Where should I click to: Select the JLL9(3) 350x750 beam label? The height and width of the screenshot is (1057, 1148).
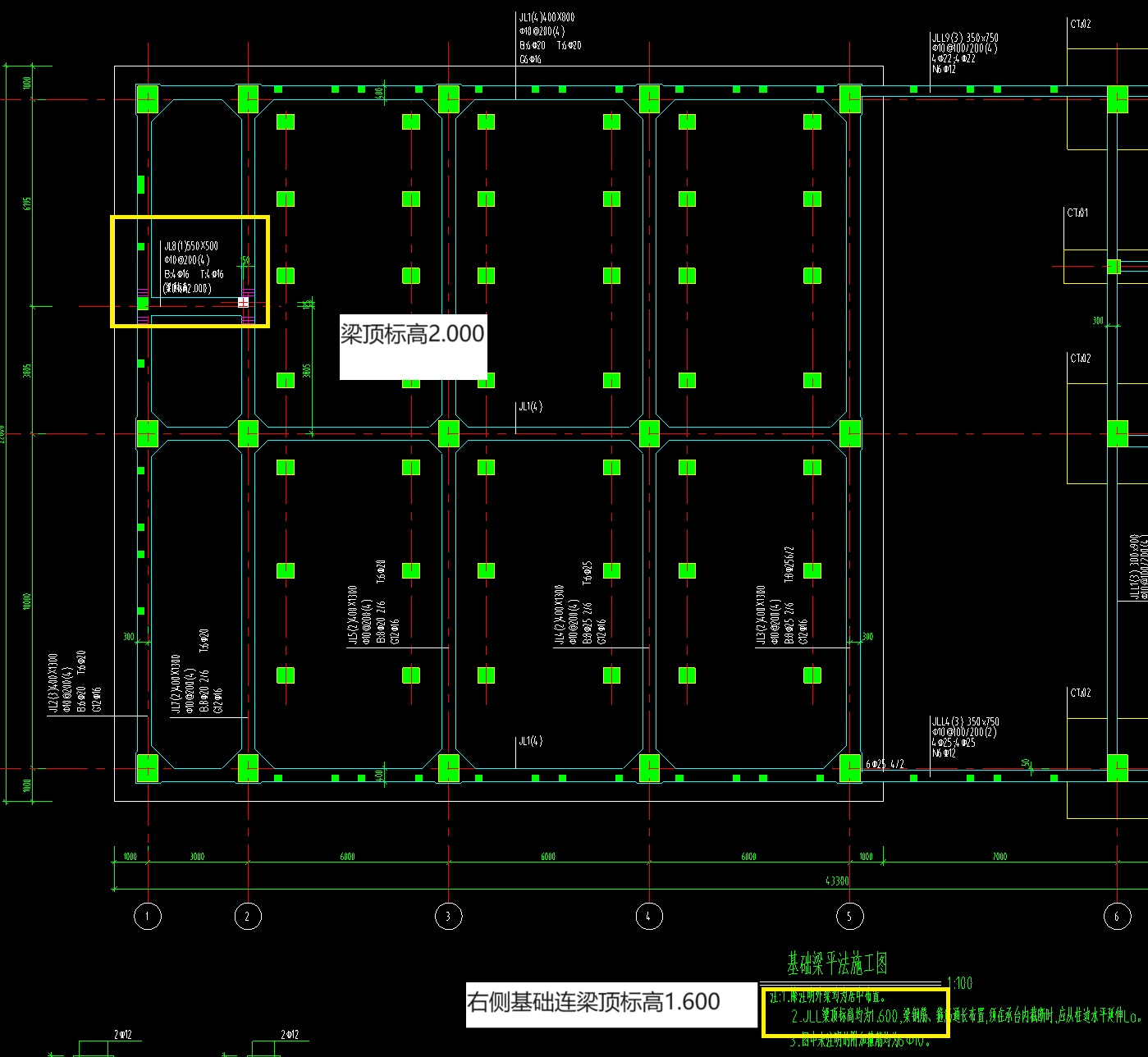pos(965,38)
